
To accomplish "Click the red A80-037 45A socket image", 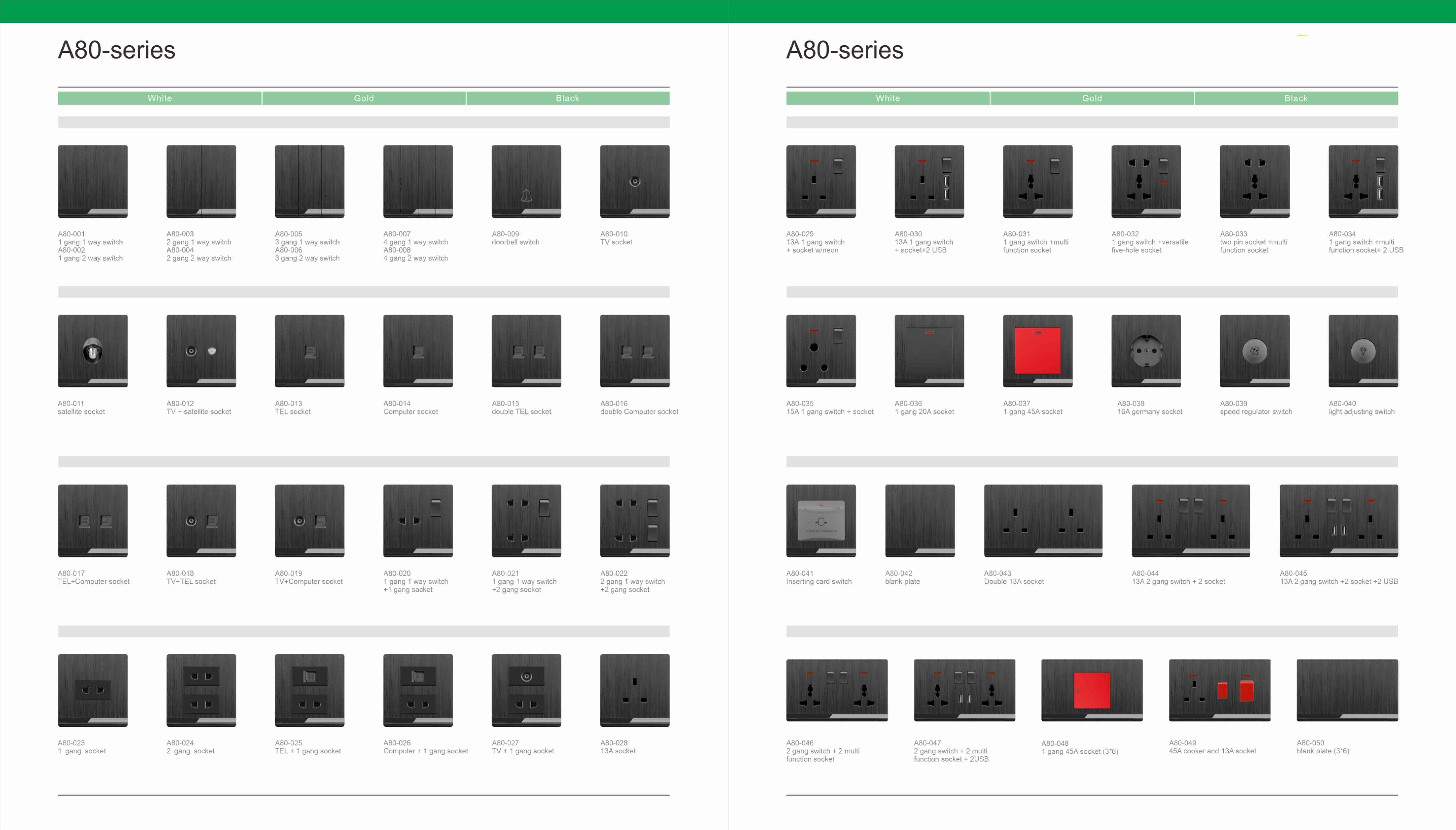I will pos(1038,351).
